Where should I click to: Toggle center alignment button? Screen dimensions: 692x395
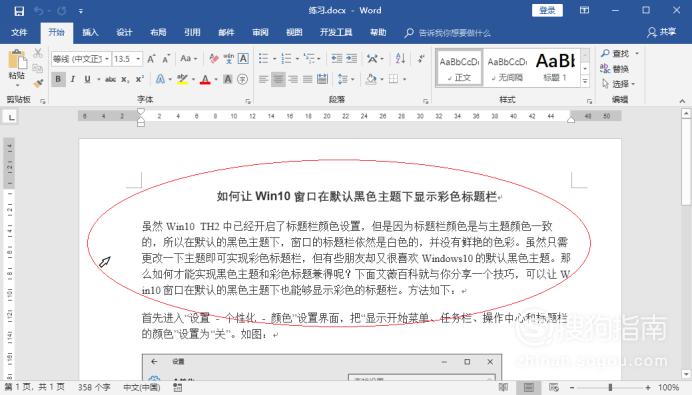[x=278, y=79]
